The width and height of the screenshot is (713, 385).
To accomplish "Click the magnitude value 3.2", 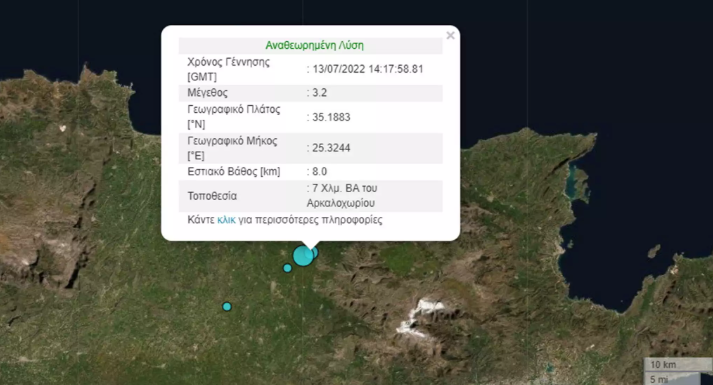I will (320, 93).
